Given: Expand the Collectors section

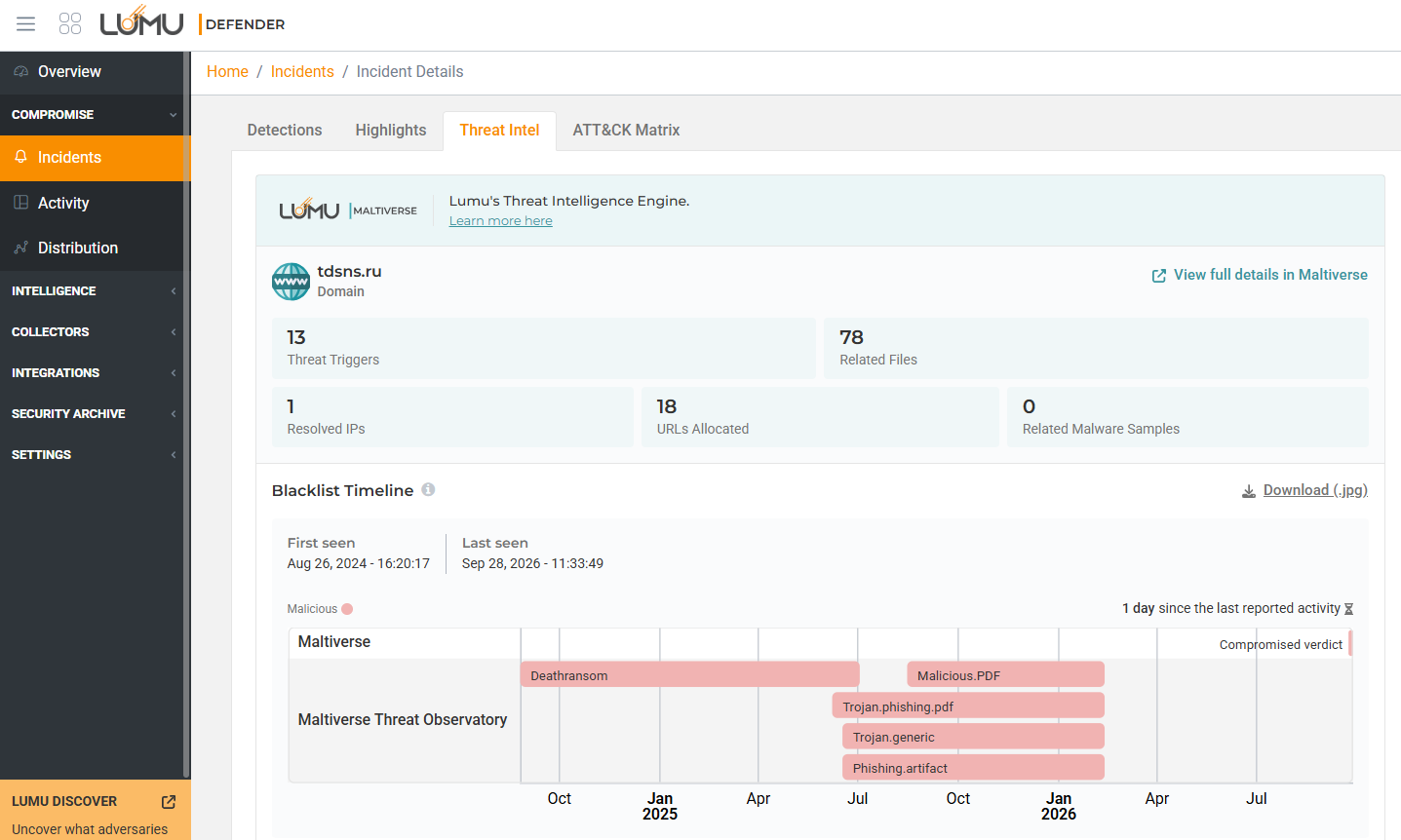Looking at the screenshot, I should 96,332.
